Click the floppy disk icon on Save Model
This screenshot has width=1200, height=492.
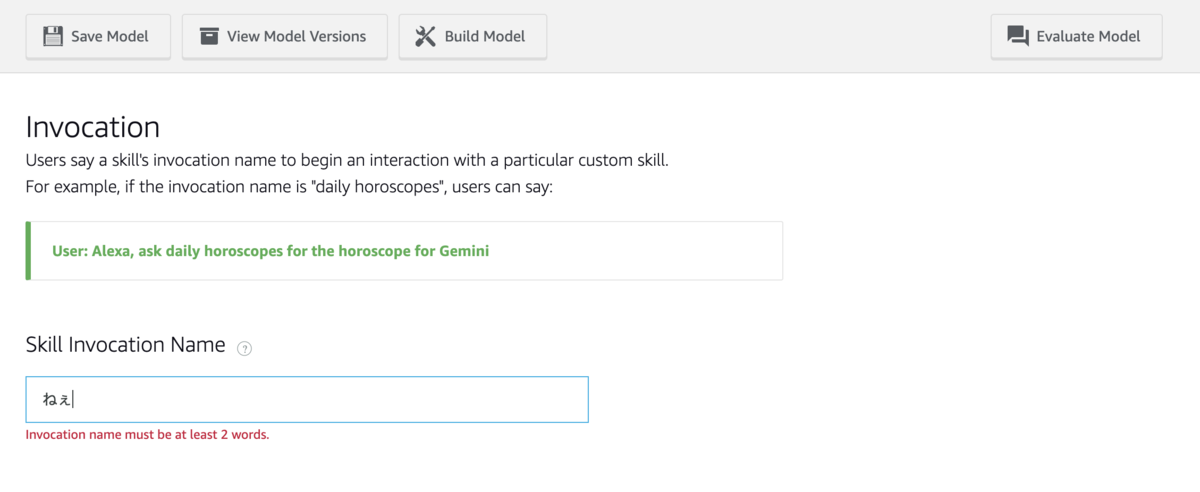[53, 36]
